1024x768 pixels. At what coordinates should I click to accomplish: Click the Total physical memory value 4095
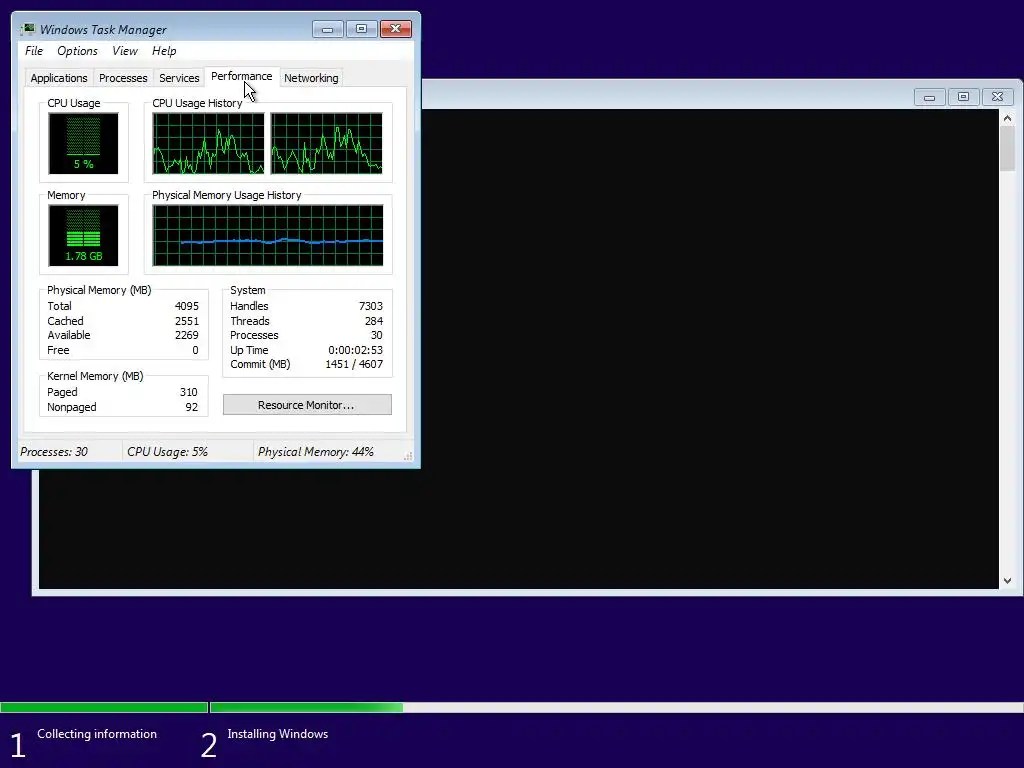(187, 306)
